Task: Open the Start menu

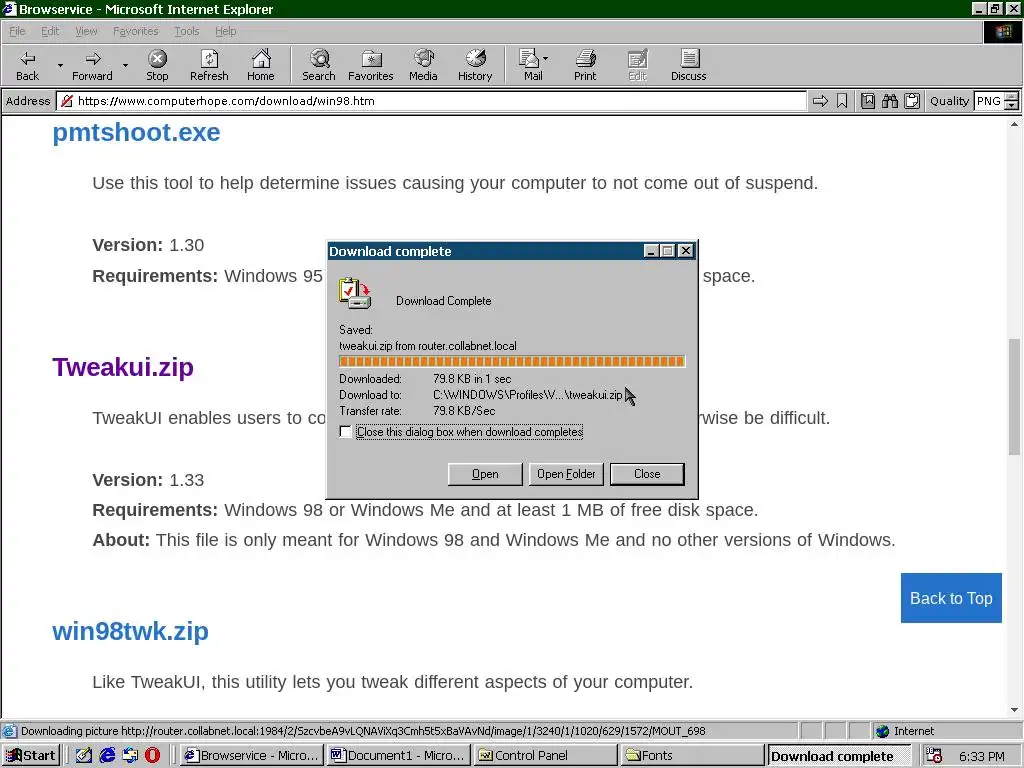Action: point(31,756)
